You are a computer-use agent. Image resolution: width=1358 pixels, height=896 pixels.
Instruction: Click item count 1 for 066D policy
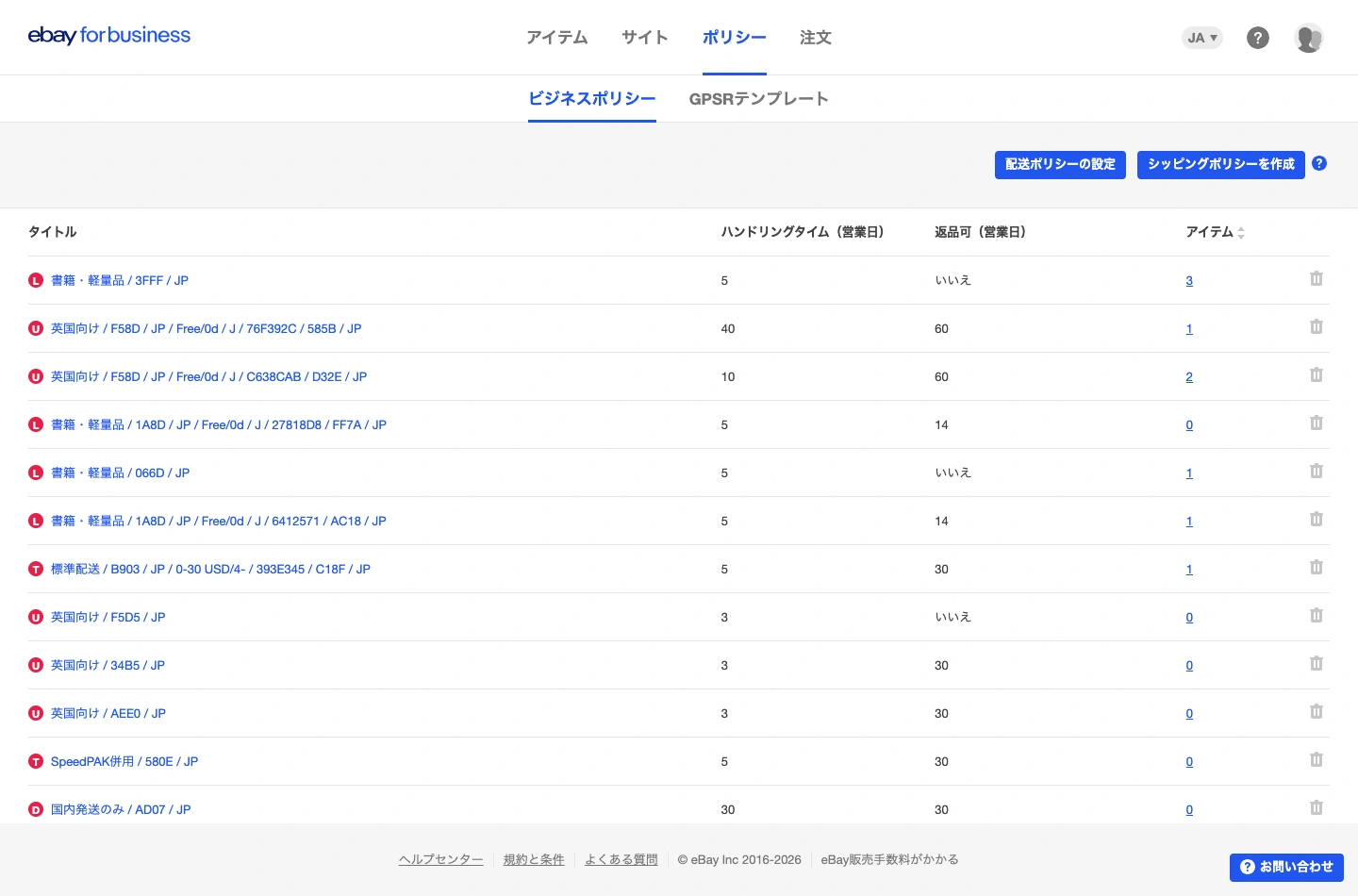click(x=1189, y=473)
